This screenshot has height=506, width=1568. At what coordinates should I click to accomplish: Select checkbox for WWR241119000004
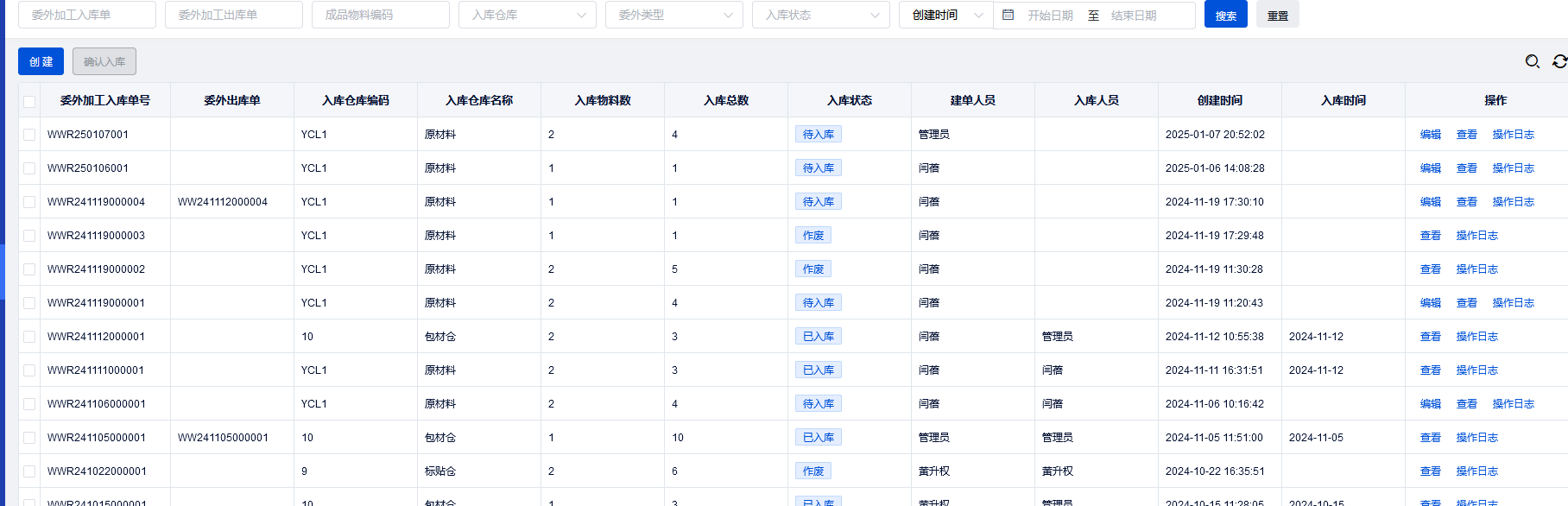click(x=29, y=202)
